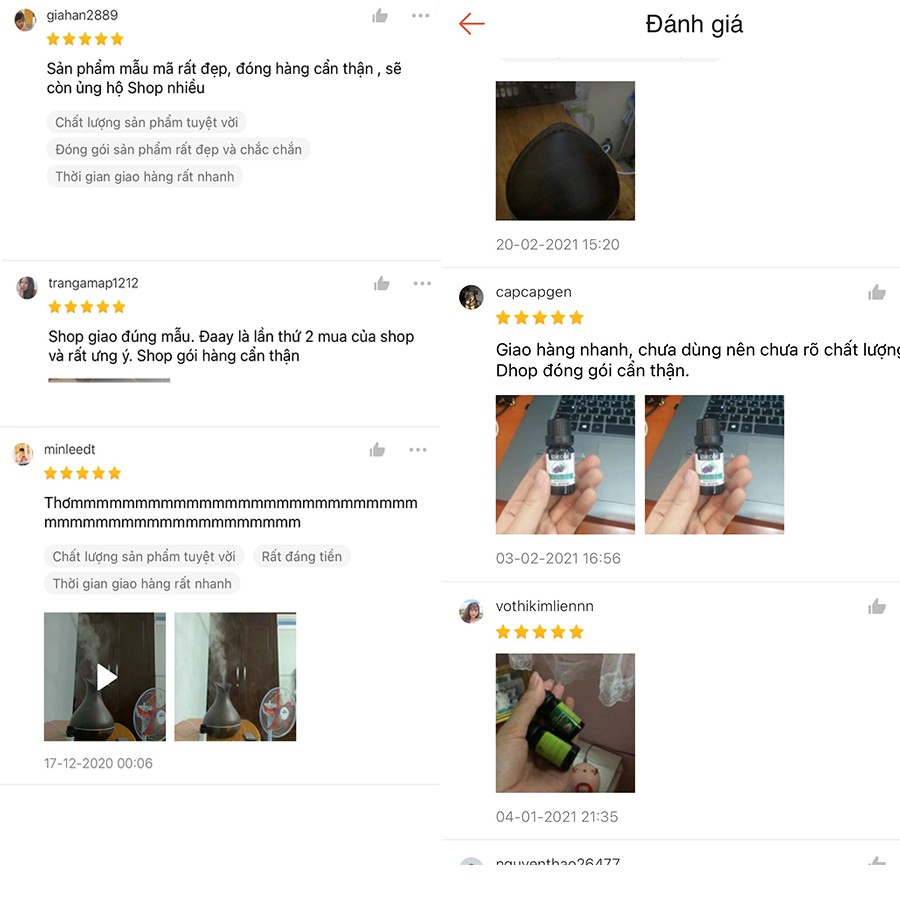
Task: Tap the like icon for vothikimliennn
Action: pyautogui.click(x=876, y=607)
